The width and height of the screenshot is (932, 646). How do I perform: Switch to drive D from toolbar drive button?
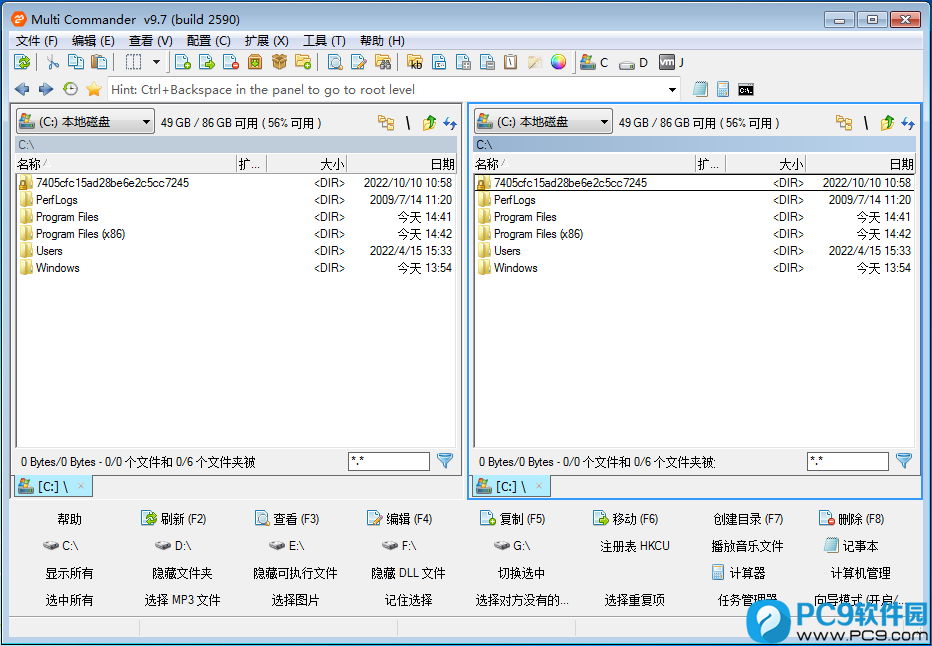[633, 62]
